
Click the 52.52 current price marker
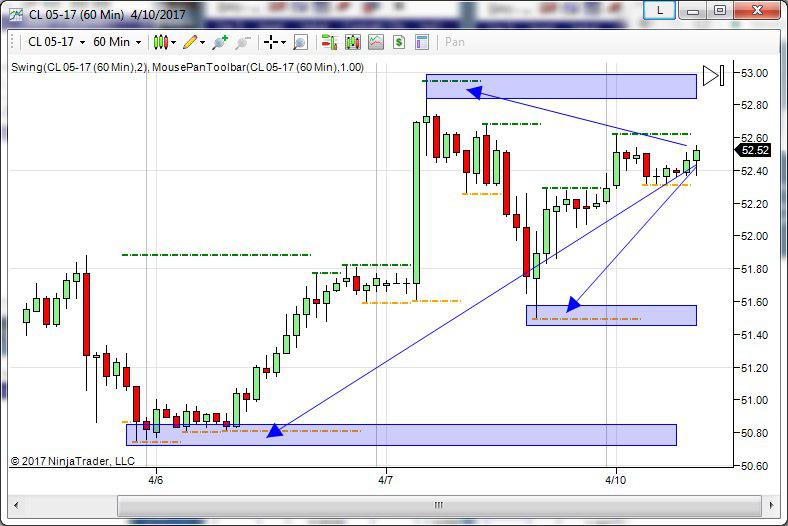(752, 150)
